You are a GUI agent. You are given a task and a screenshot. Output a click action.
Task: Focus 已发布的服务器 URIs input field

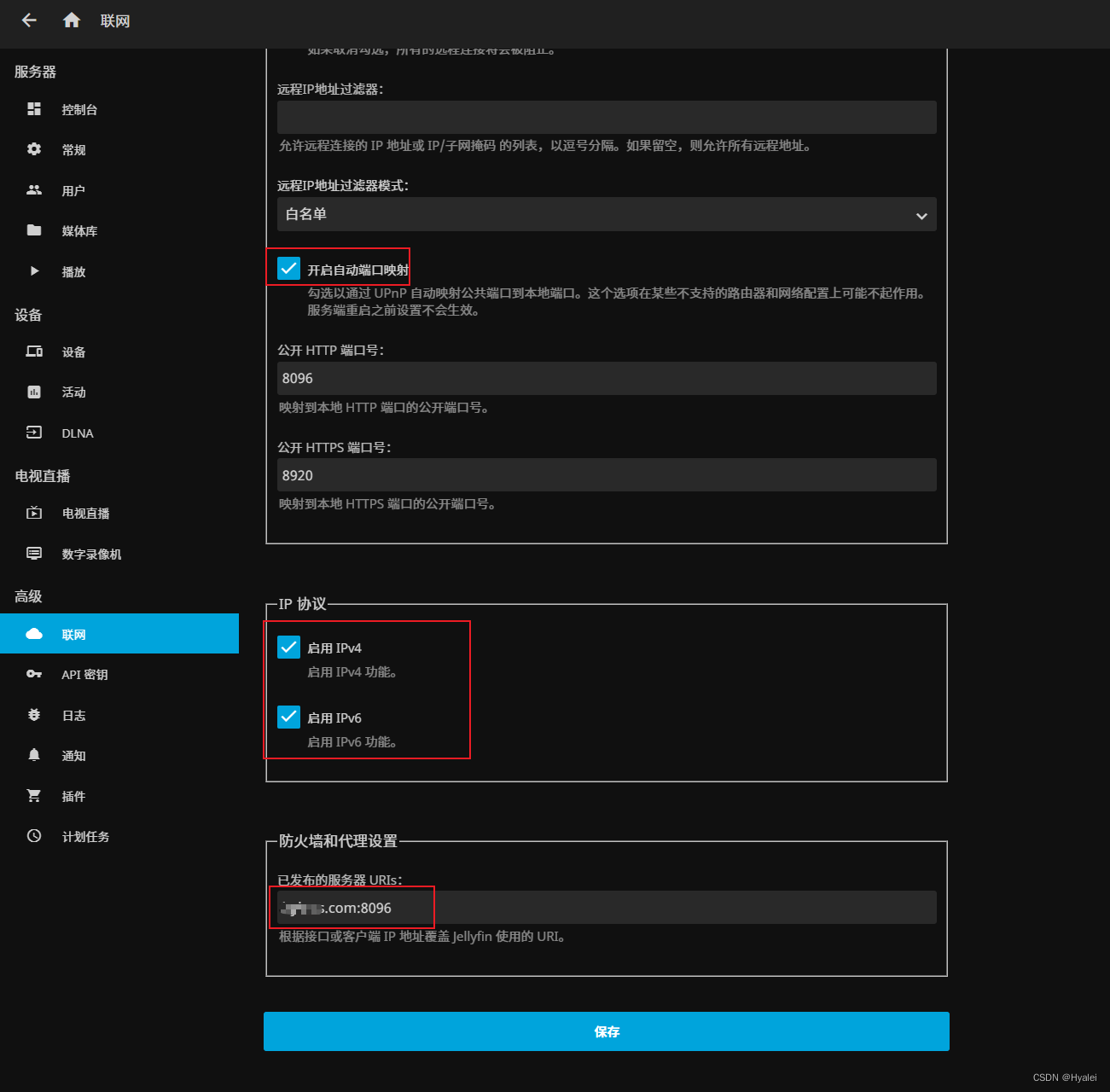(x=607, y=908)
